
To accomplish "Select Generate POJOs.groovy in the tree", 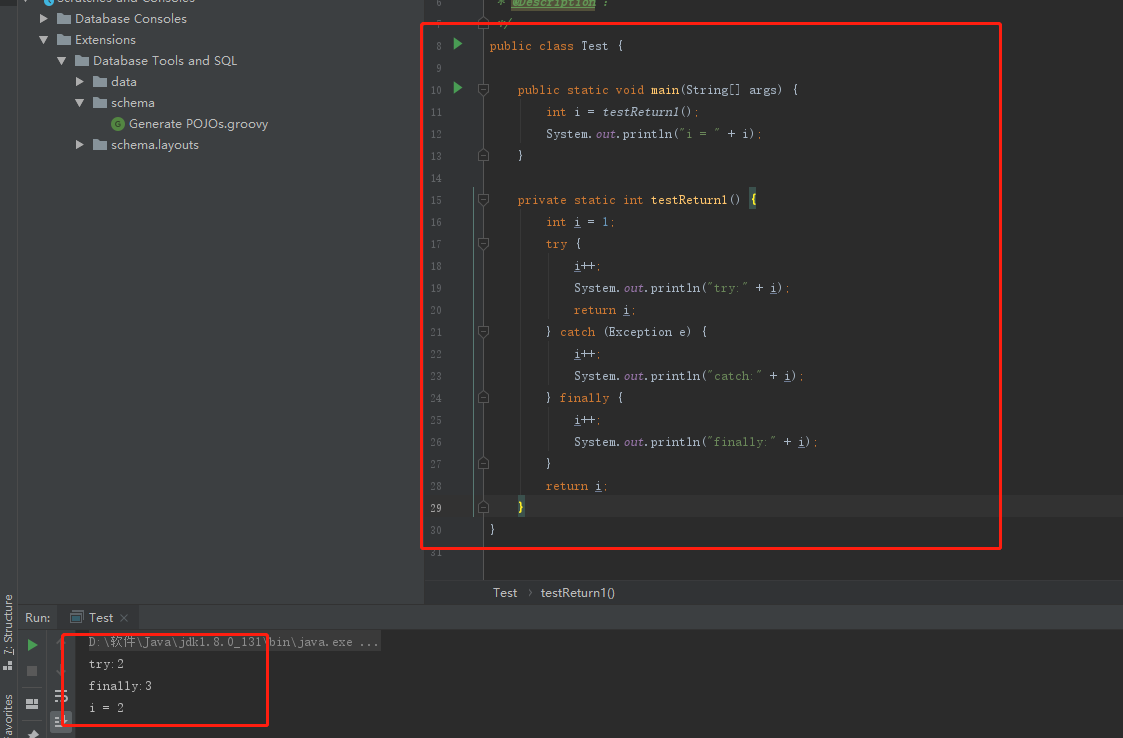I will click(198, 124).
